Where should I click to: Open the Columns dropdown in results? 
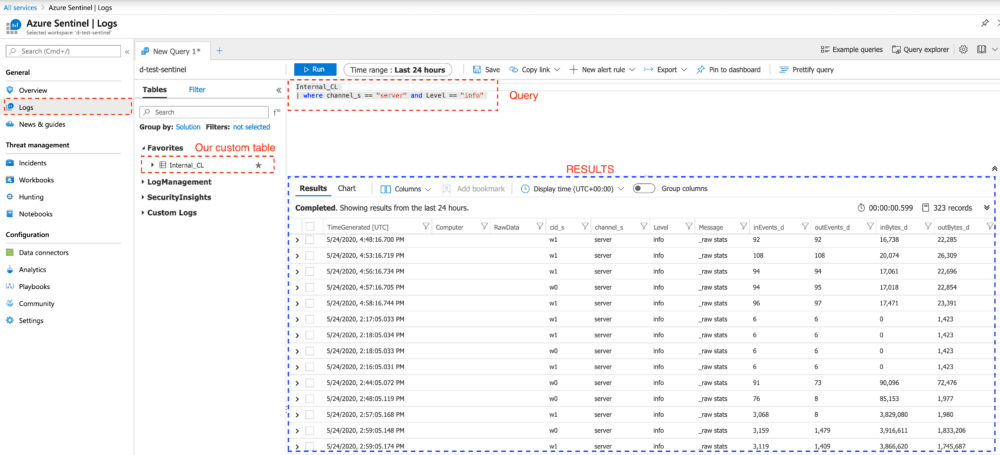pos(406,189)
